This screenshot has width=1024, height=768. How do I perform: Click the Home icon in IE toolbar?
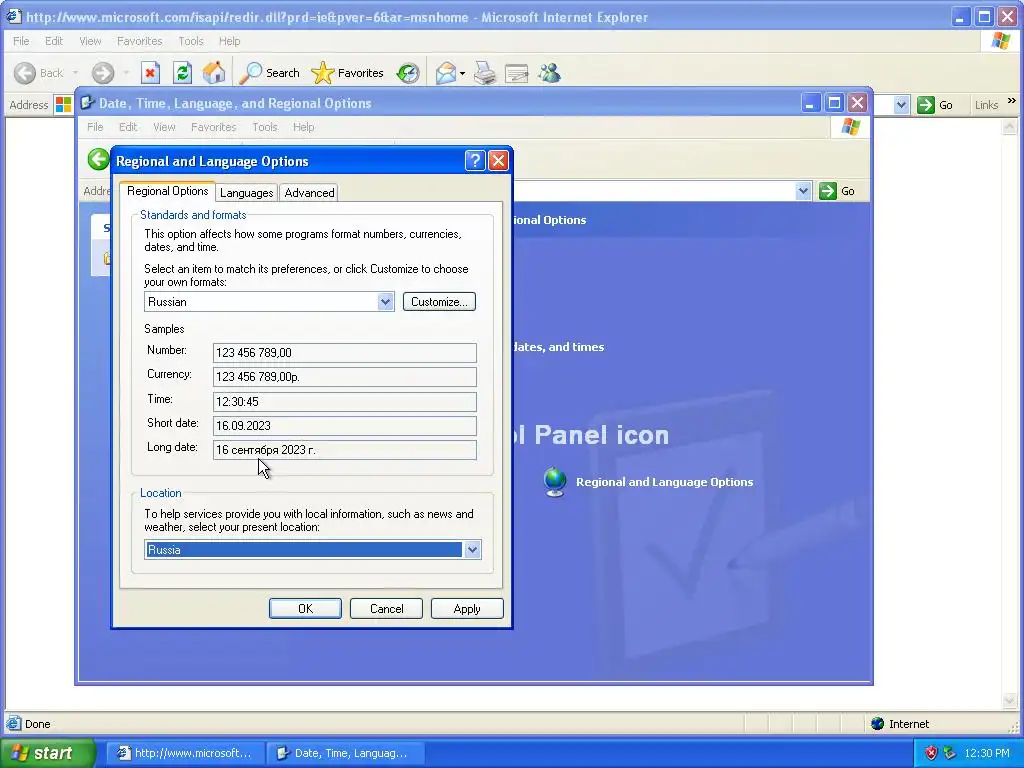click(214, 72)
